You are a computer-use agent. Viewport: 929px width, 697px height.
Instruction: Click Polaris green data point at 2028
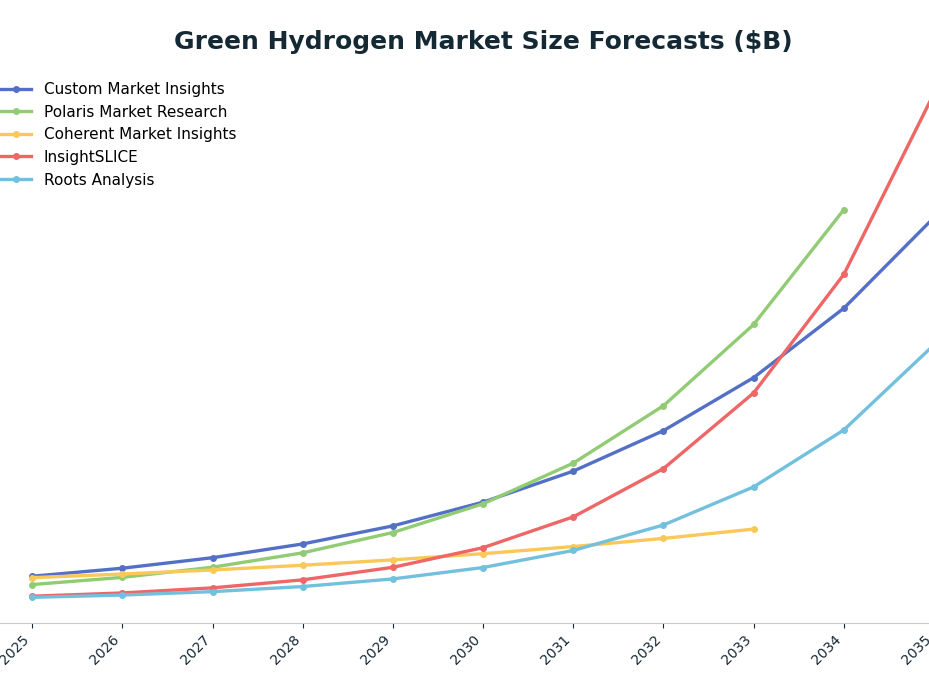click(x=303, y=552)
